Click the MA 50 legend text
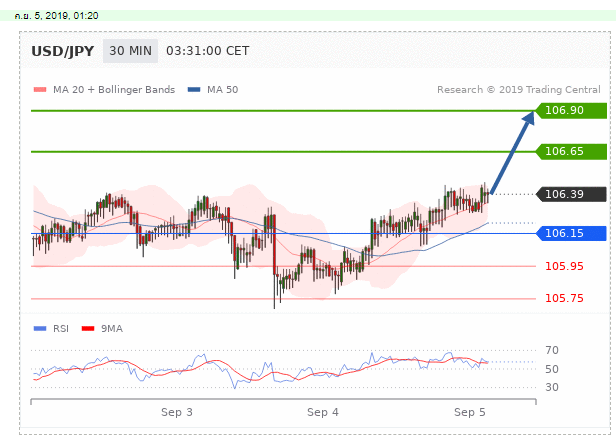The width and height of the screenshot is (616, 446). [x=222, y=90]
